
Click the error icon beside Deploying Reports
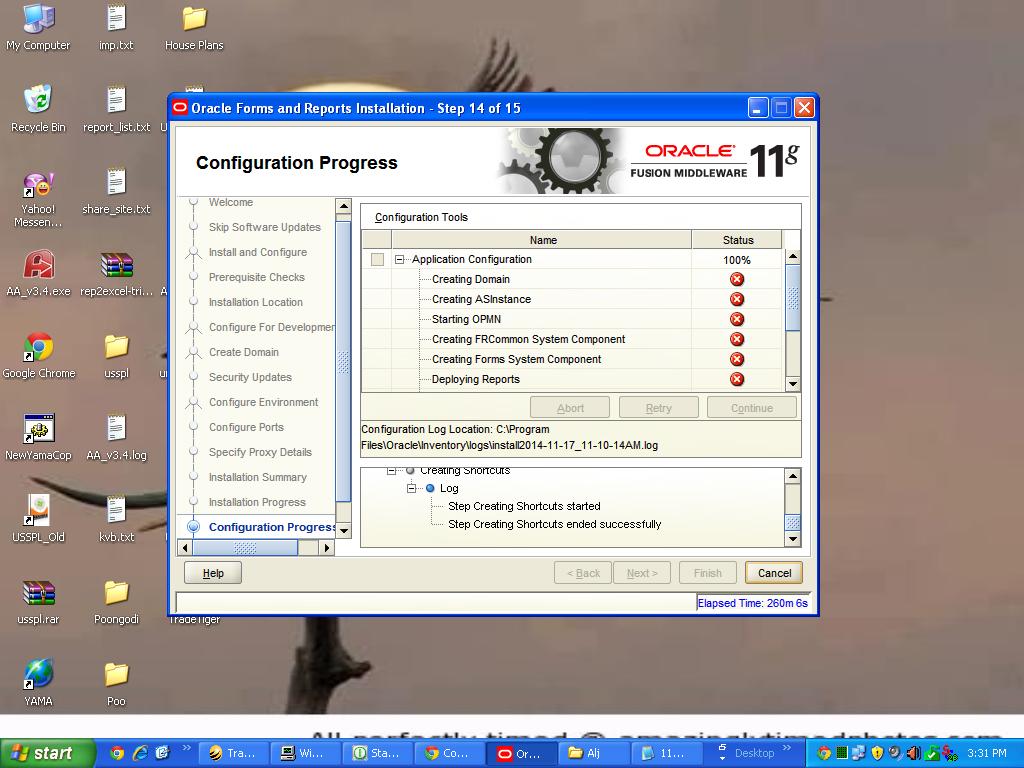tap(737, 379)
